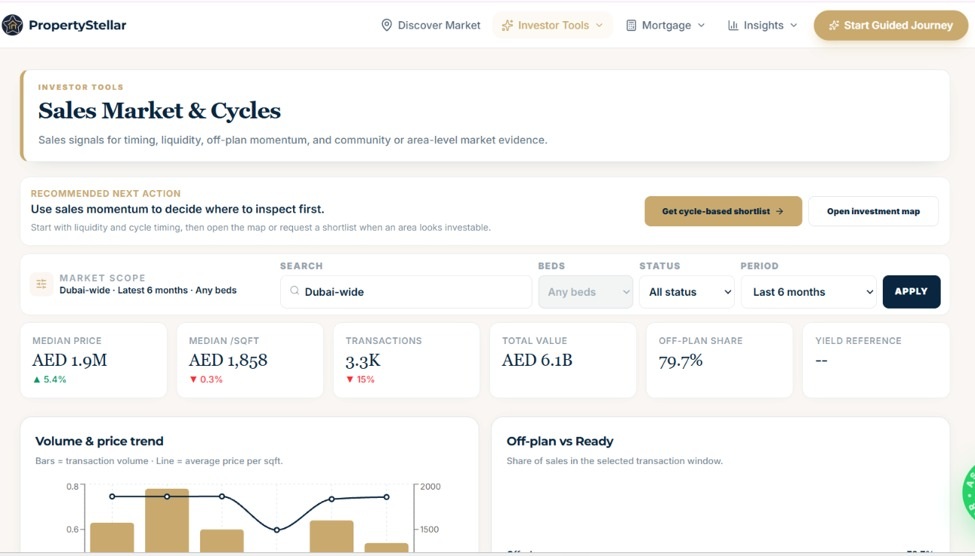Click the Market Scope filter sliders icon
Image resolution: width=975 pixels, height=556 pixels.
pos(42,284)
